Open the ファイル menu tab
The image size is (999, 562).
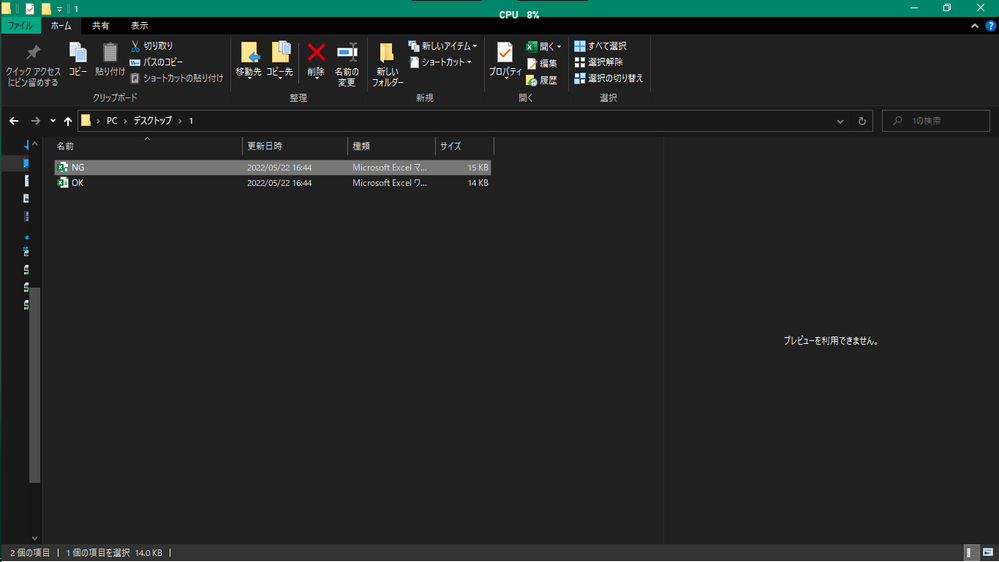pos(20,25)
